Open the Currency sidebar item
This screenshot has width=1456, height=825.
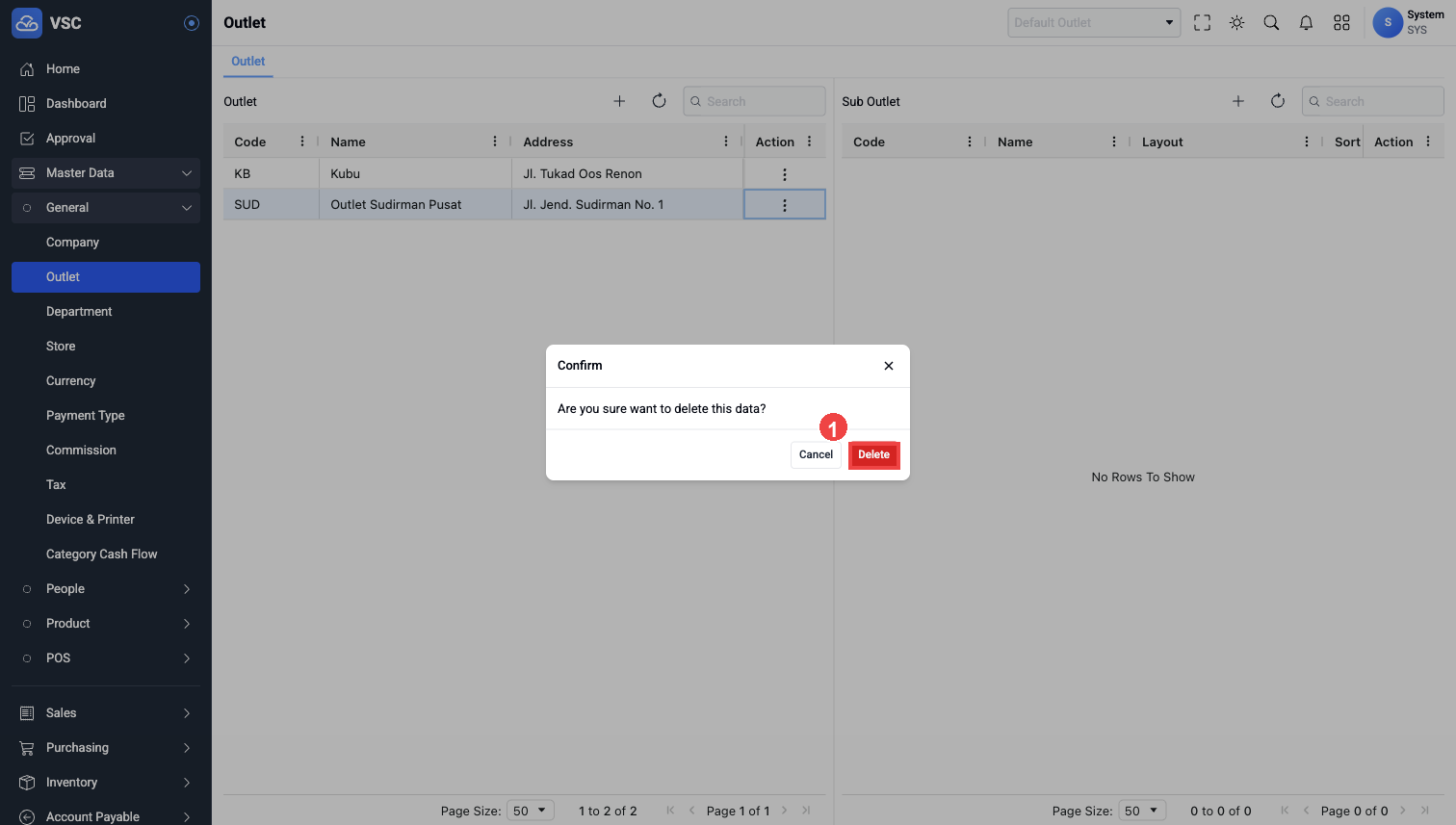106,381
